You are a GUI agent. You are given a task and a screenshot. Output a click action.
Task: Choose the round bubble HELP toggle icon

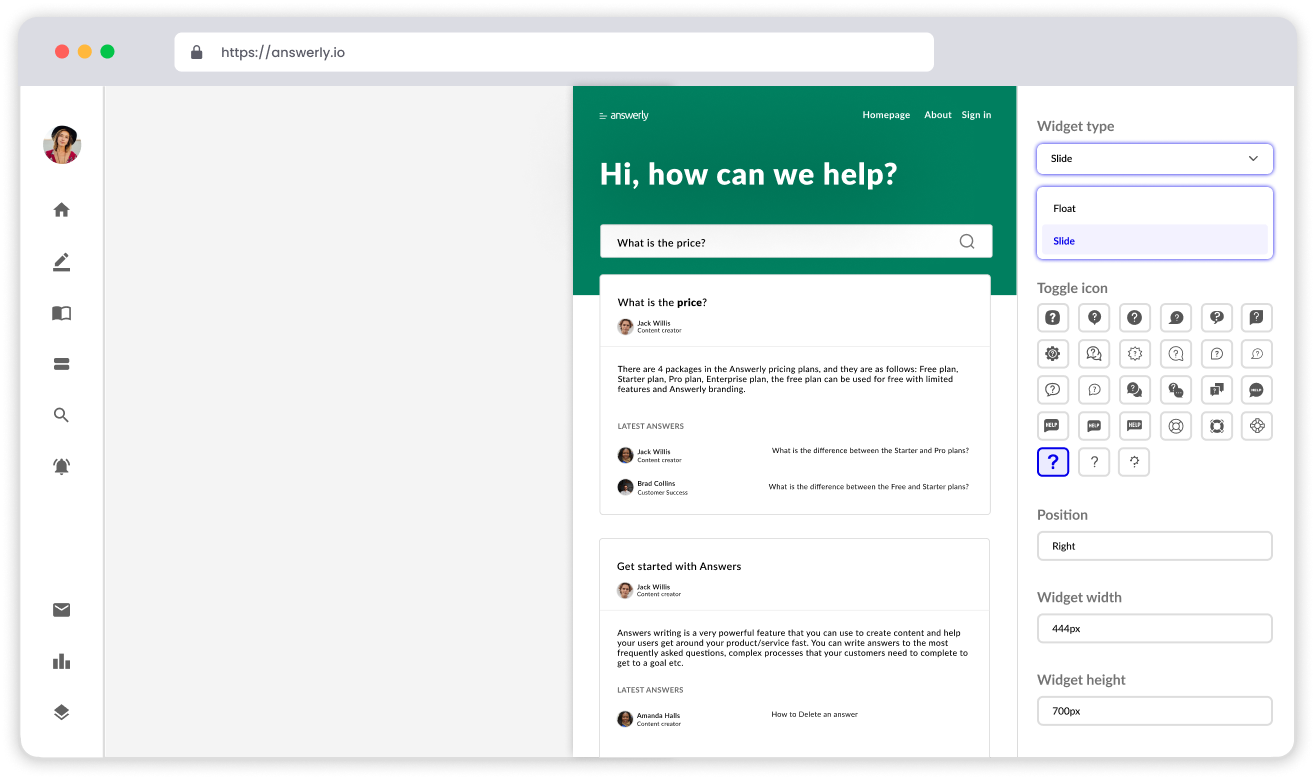coord(1257,390)
